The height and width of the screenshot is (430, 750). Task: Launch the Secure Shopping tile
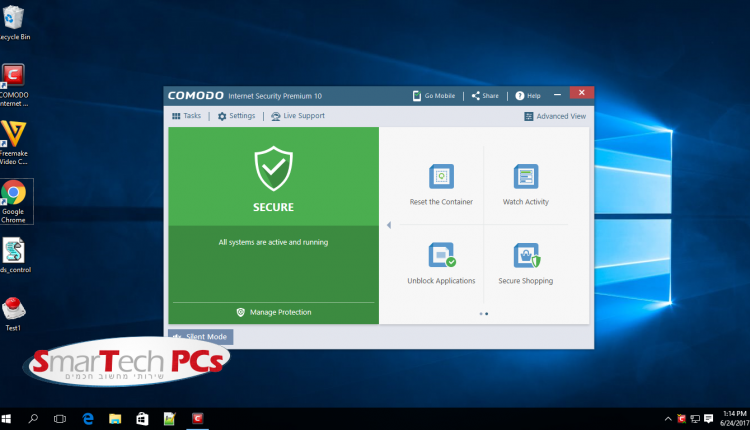[x=526, y=264]
